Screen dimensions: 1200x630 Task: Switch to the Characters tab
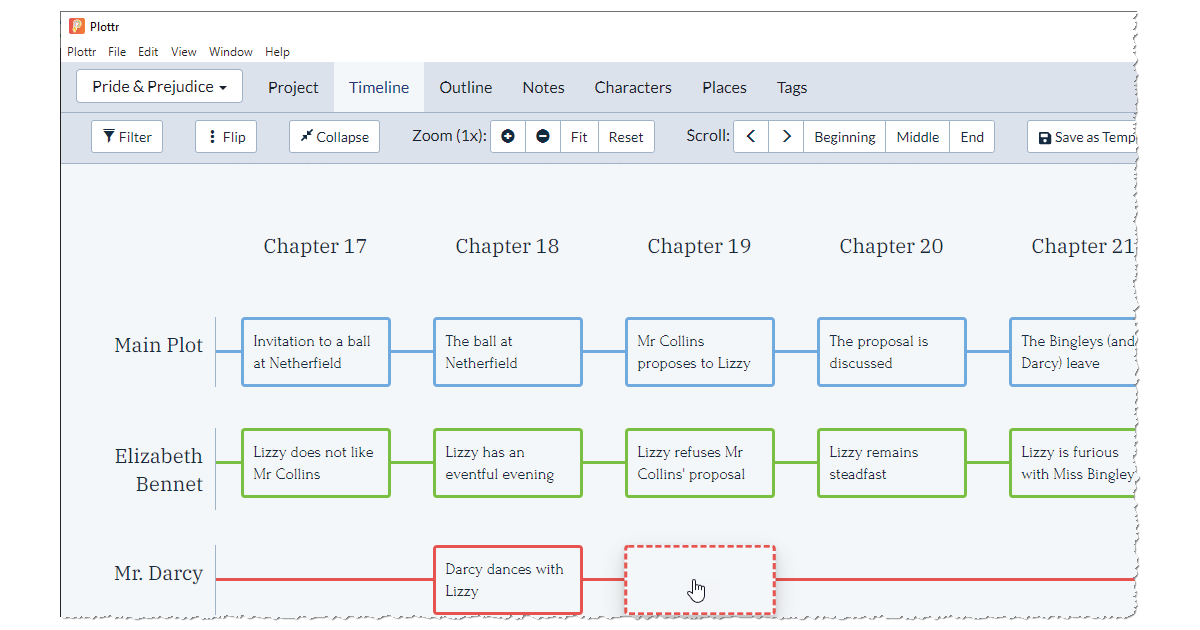(633, 87)
